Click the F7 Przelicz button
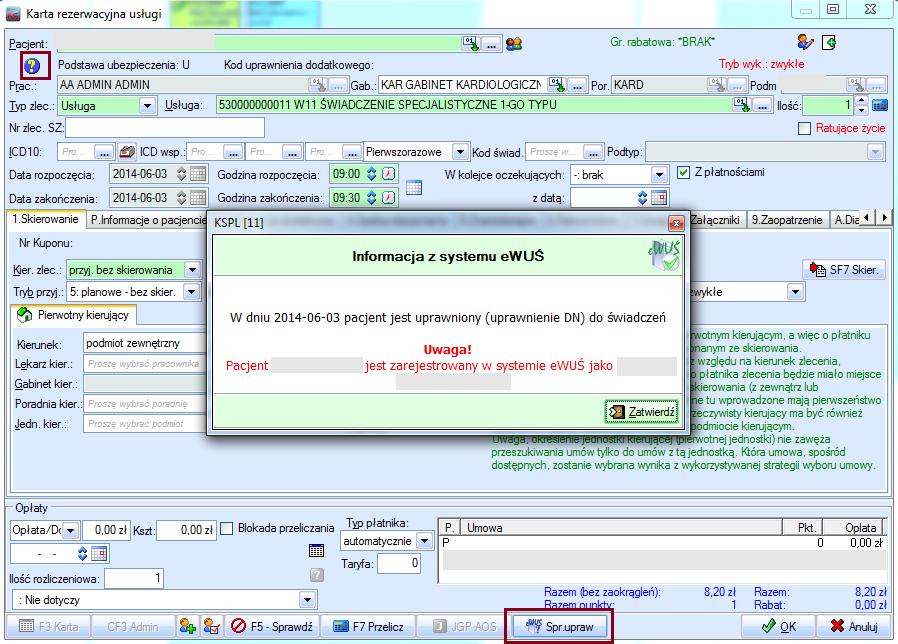898x644 pixels. click(x=368, y=626)
